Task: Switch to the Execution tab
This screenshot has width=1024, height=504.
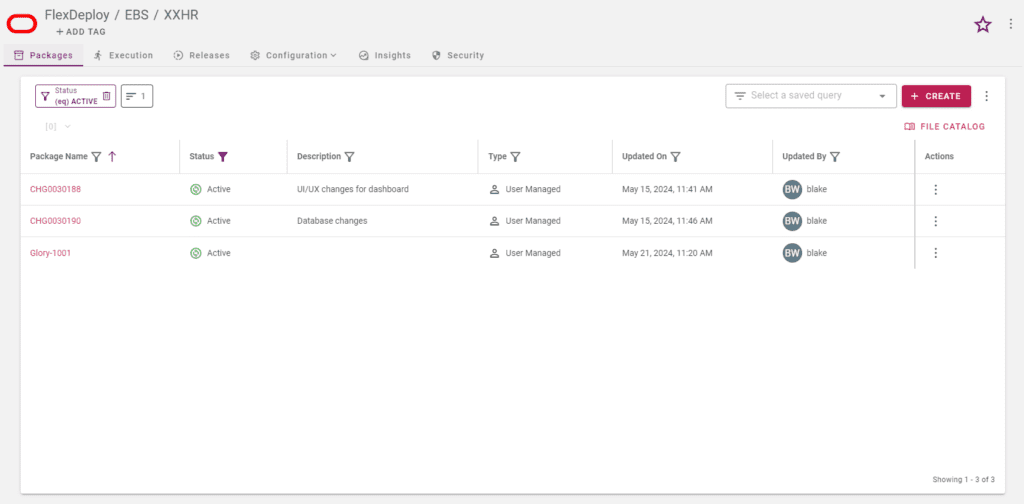Action: [x=123, y=55]
